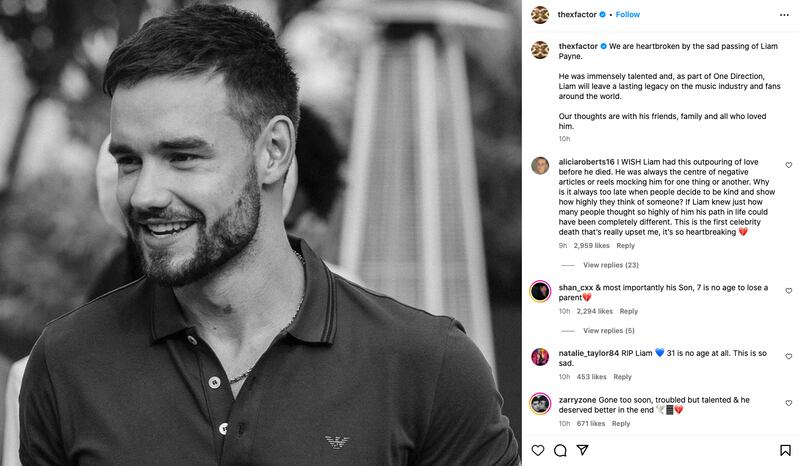Show the 2,959 likes on aliciaroberts16's comment
800x466 pixels.
(591, 246)
